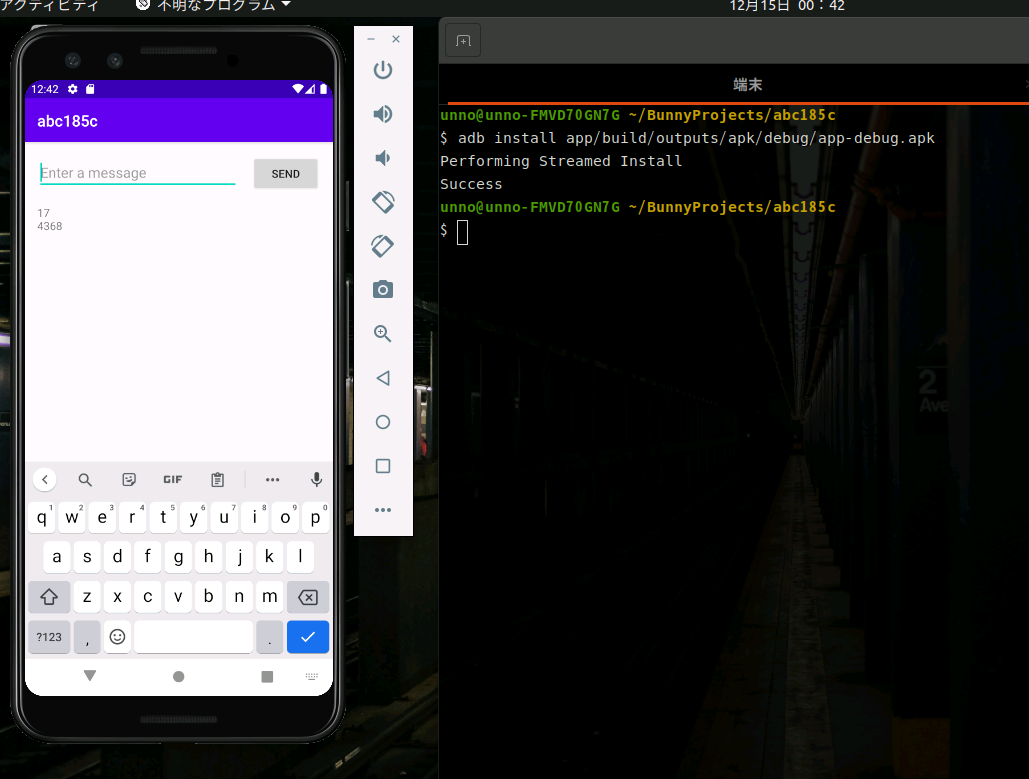Tap the keyboard backspace key
The image size is (1029, 779).
[x=308, y=597]
